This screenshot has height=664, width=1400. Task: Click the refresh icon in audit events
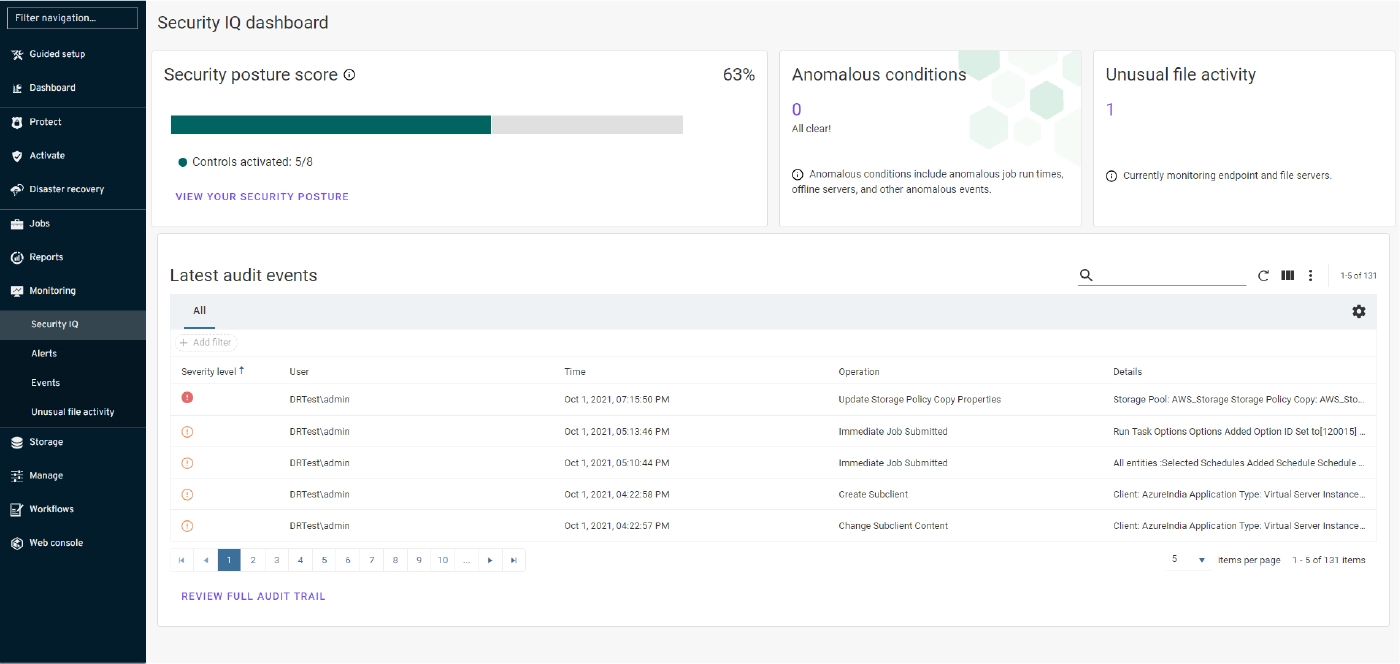[x=1263, y=276]
